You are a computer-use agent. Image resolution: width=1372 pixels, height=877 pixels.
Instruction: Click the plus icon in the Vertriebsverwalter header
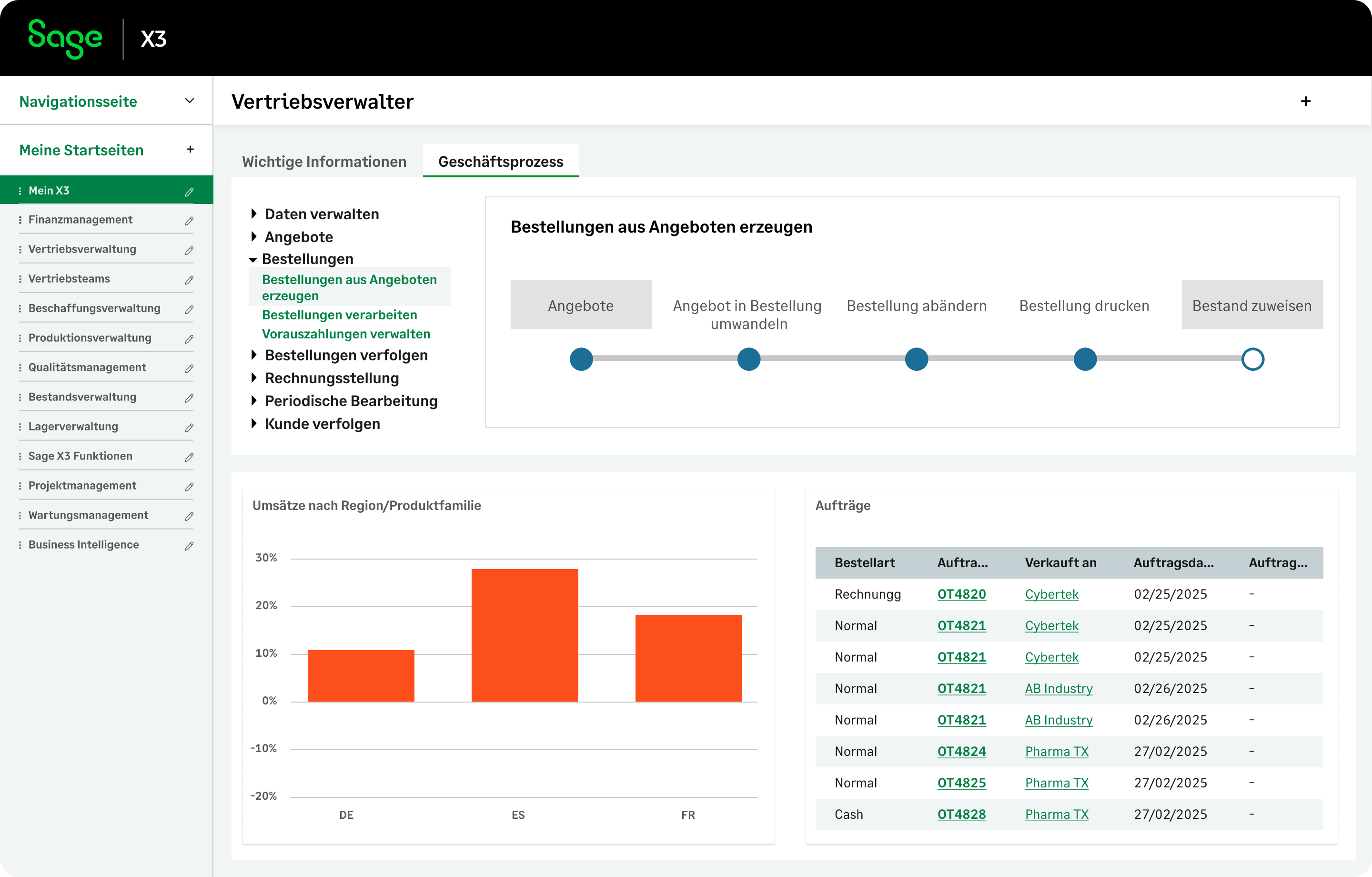[x=1305, y=102]
